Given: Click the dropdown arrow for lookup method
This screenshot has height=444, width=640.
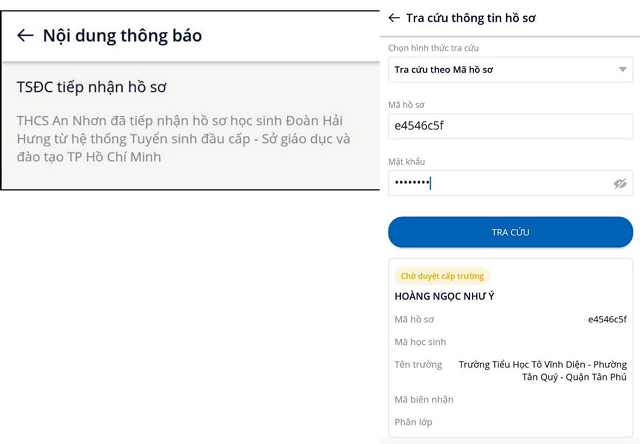Looking at the screenshot, I should click(x=622, y=70).
